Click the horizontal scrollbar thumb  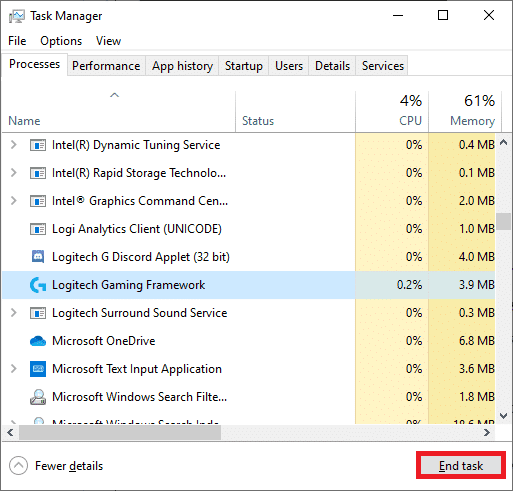coord(120,433)
